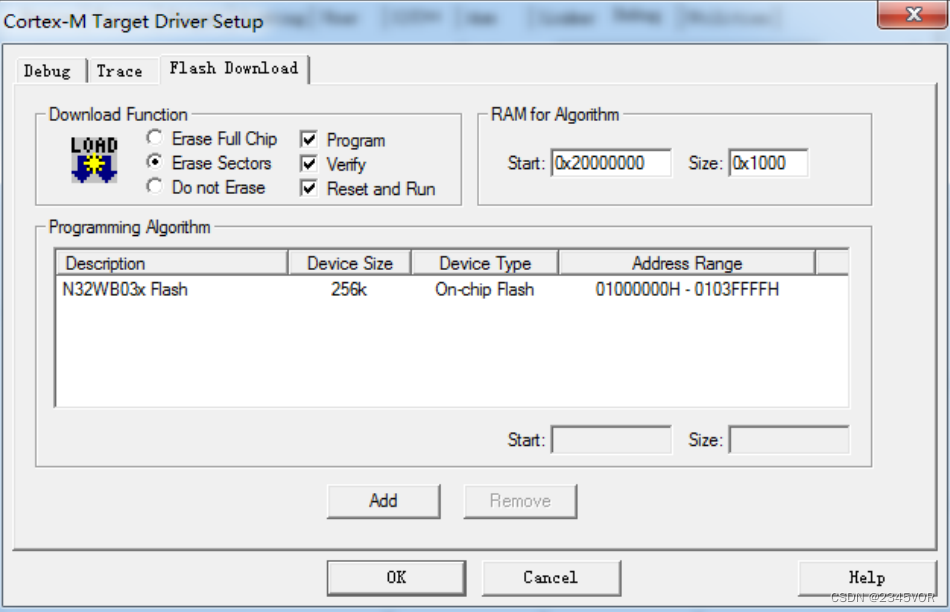
Task: Choose the Do not Erase option
Action: tap(155, 187)
